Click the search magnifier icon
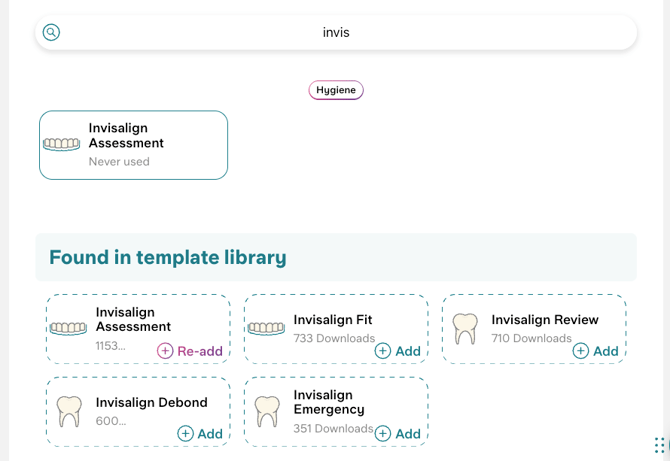Screen dimensions: 670x461 click(51, 32)
